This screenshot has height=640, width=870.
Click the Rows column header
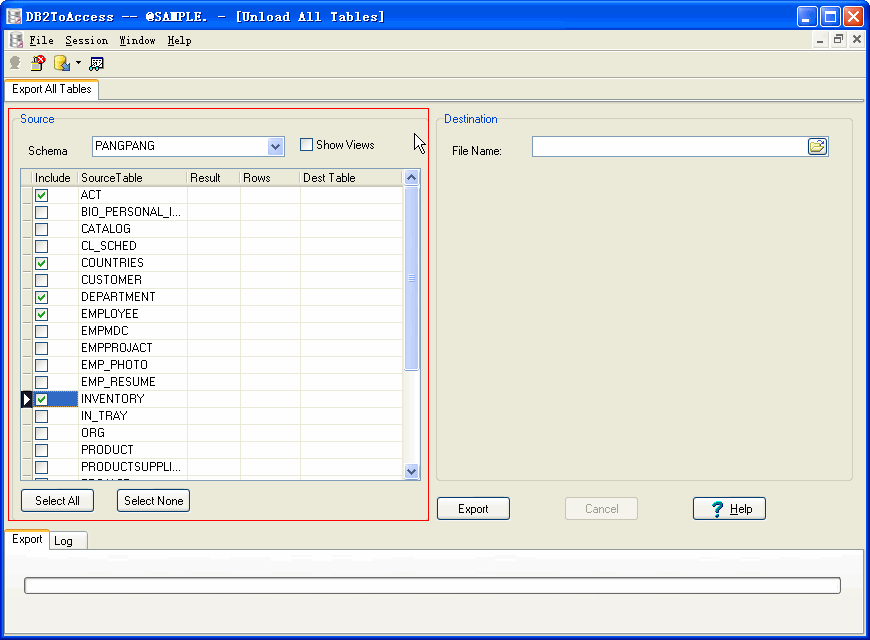[270, 178]
